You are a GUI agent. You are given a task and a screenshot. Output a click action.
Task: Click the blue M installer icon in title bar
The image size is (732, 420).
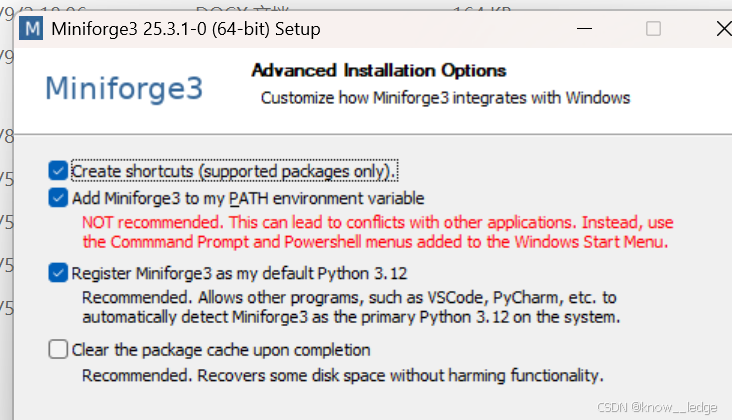pos(31,28)
